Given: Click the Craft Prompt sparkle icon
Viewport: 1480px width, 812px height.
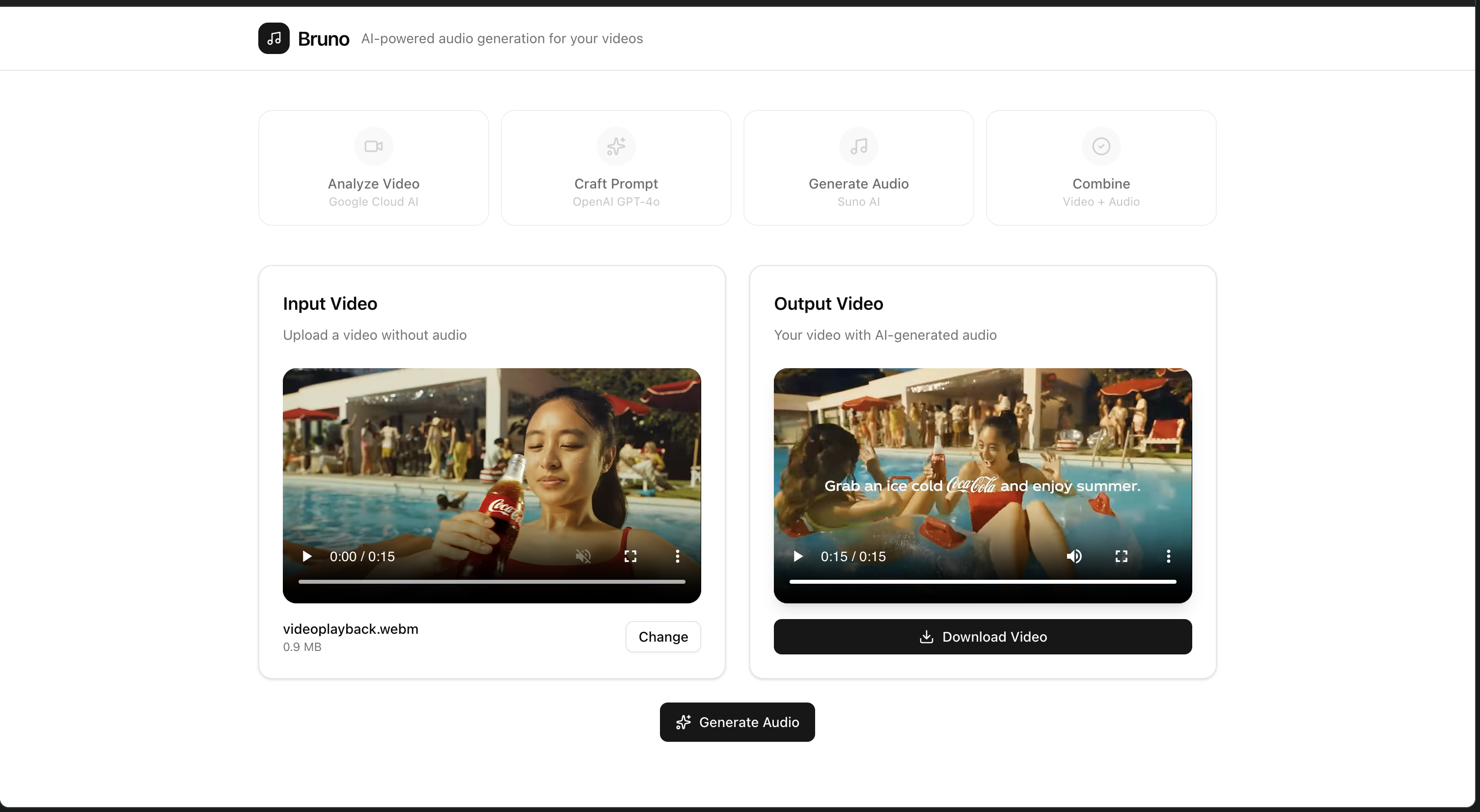Looking at the screenshot, I should coord(616,146).
